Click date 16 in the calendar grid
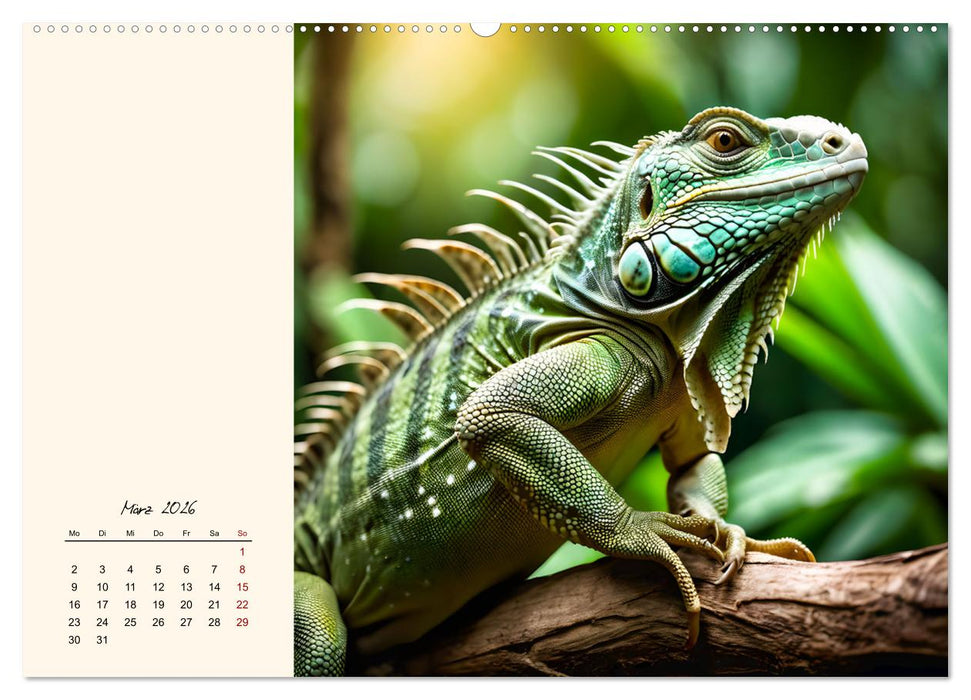 (x=74, y=603)
